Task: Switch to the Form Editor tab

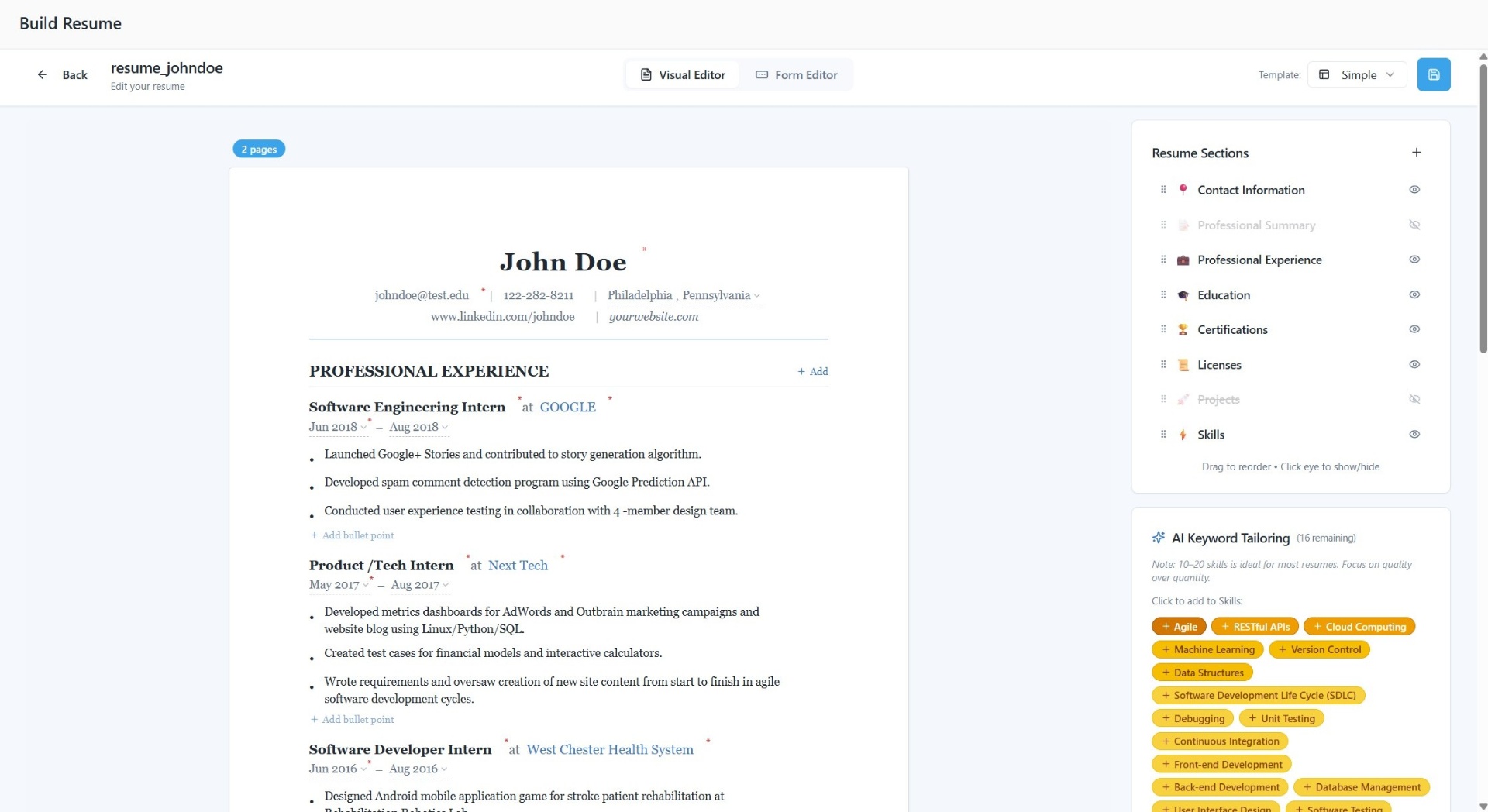Action: coord(796,74)
